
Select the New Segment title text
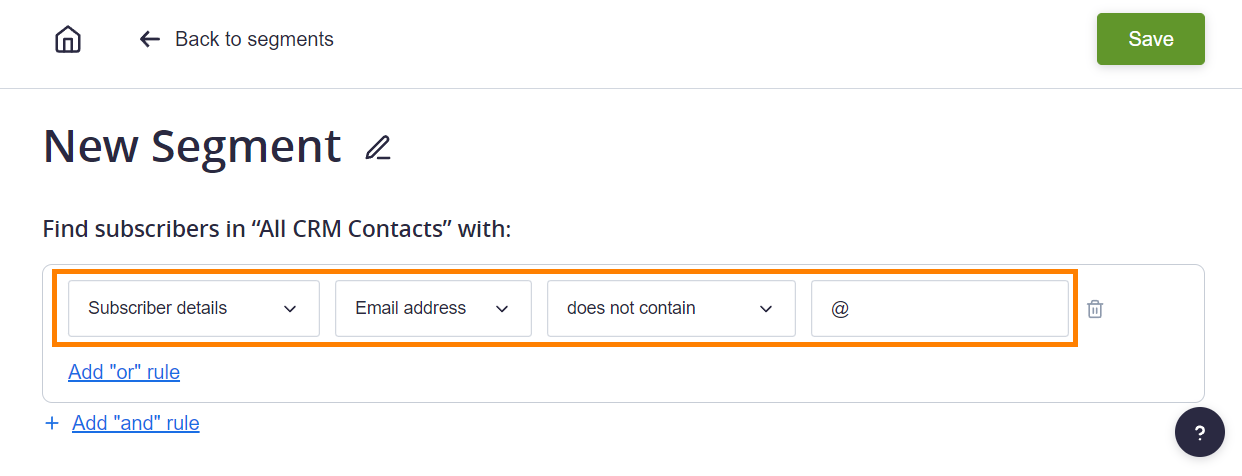[192, 146]
